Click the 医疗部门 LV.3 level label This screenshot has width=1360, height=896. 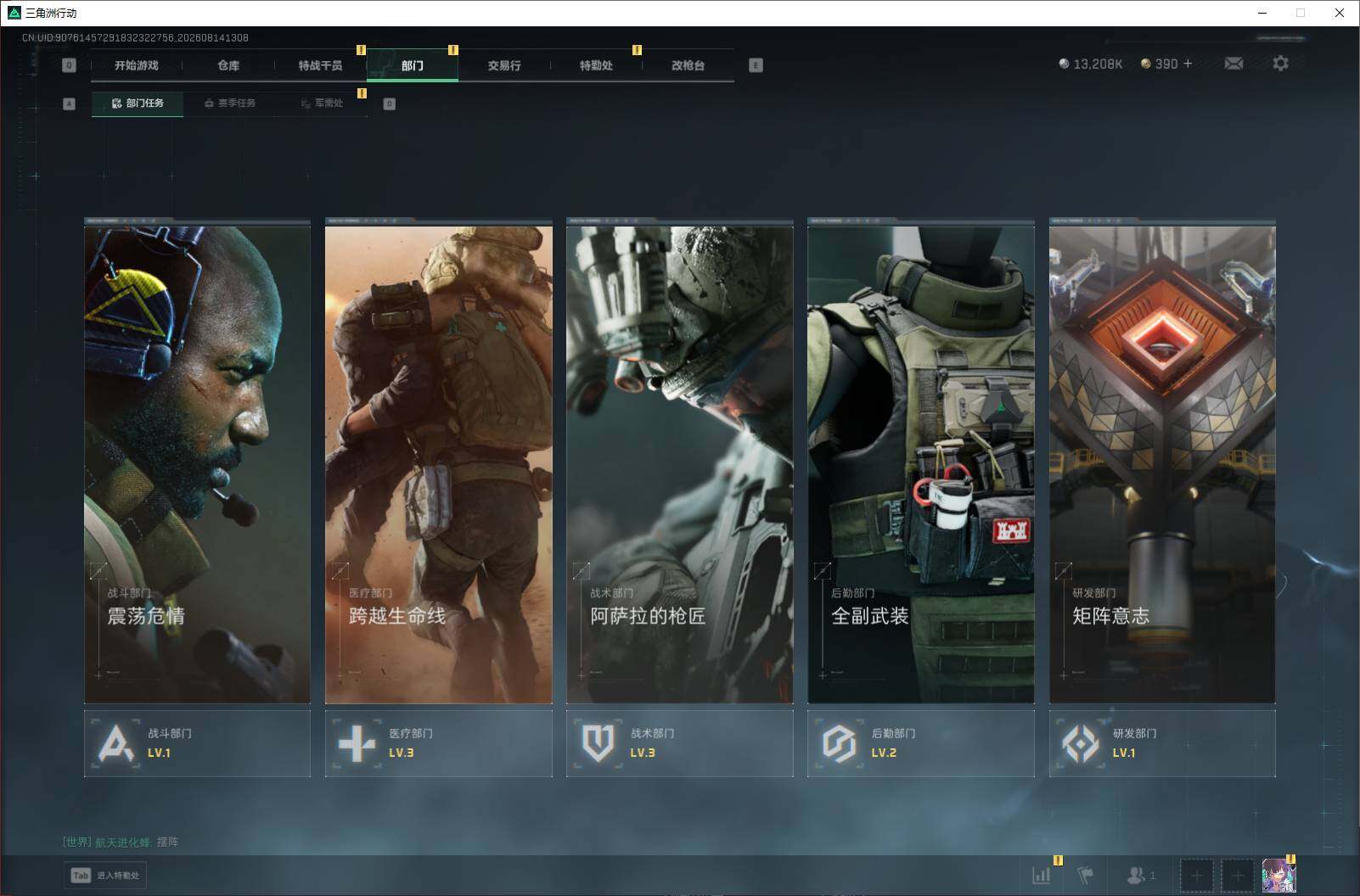click(x=402, y=753)
